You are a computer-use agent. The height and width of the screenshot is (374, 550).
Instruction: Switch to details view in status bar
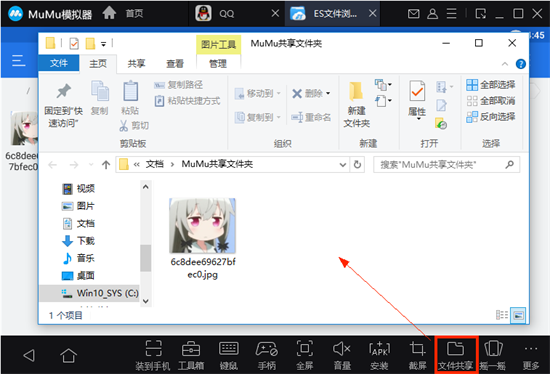point(502,315)
